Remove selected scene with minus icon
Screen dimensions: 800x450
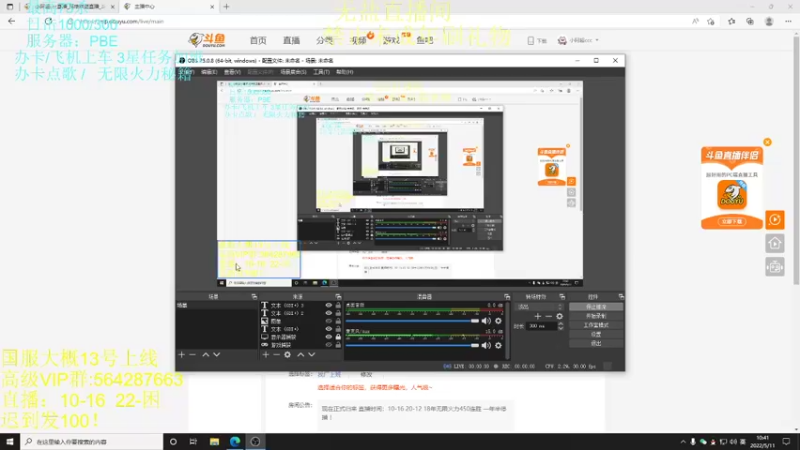[192, 355]
